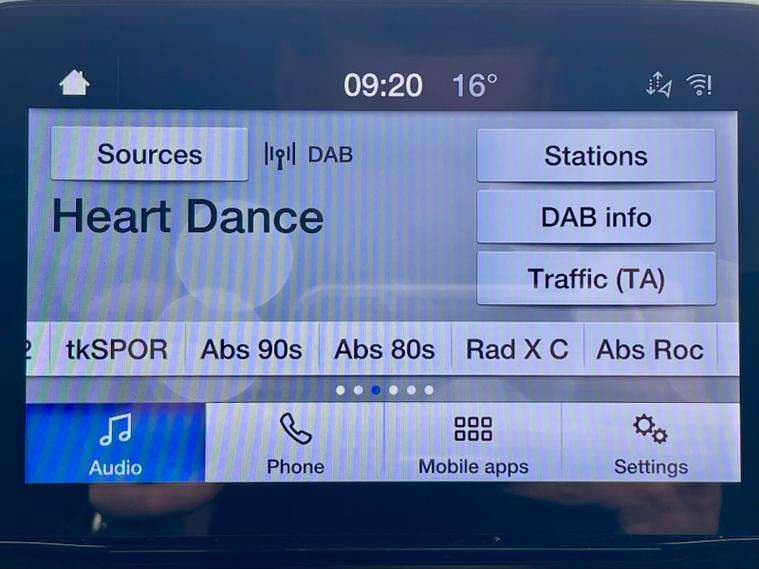Tune to Abs Roc preset

click(650, 349)
